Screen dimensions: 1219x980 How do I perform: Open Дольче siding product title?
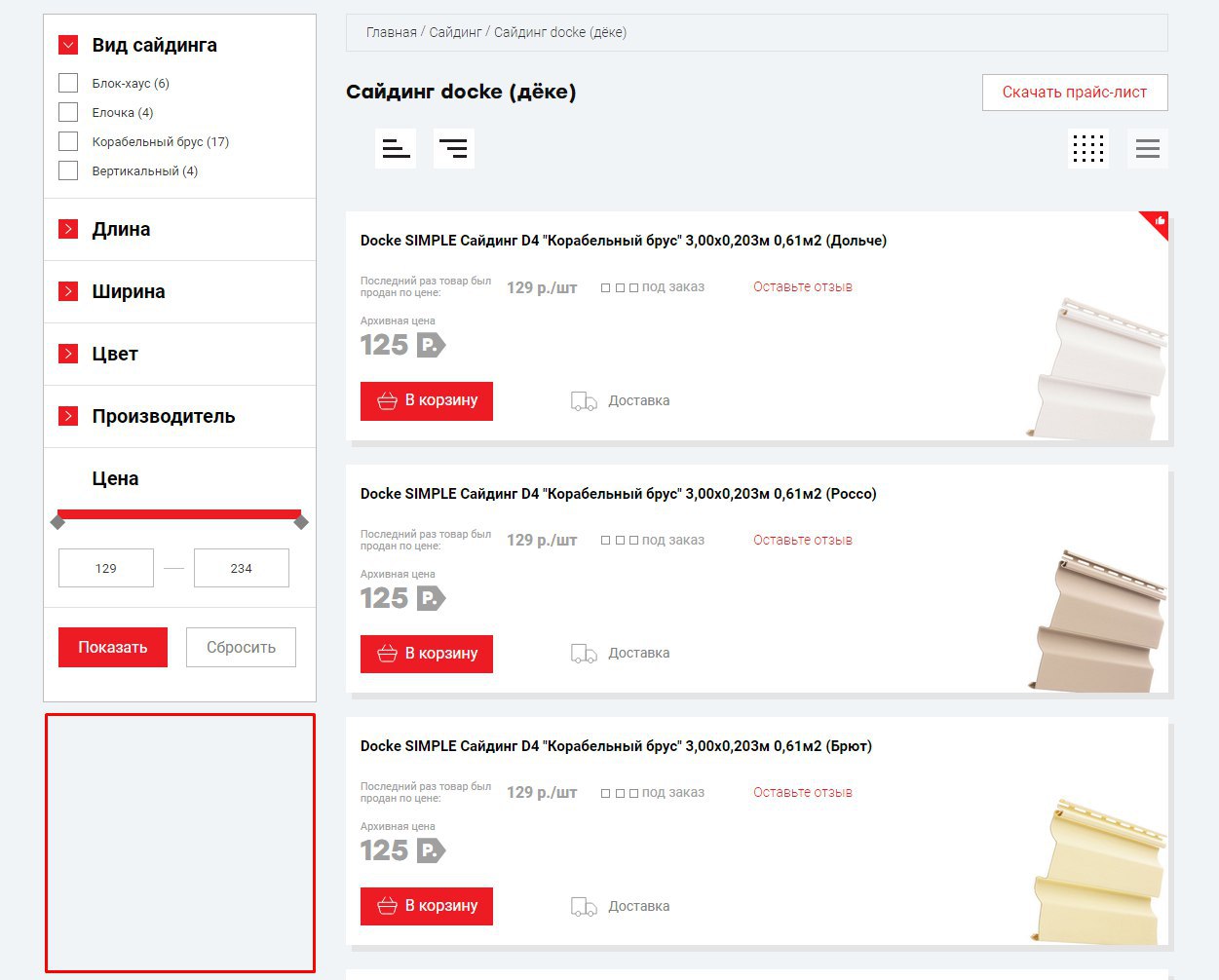(x=624, y=241)
